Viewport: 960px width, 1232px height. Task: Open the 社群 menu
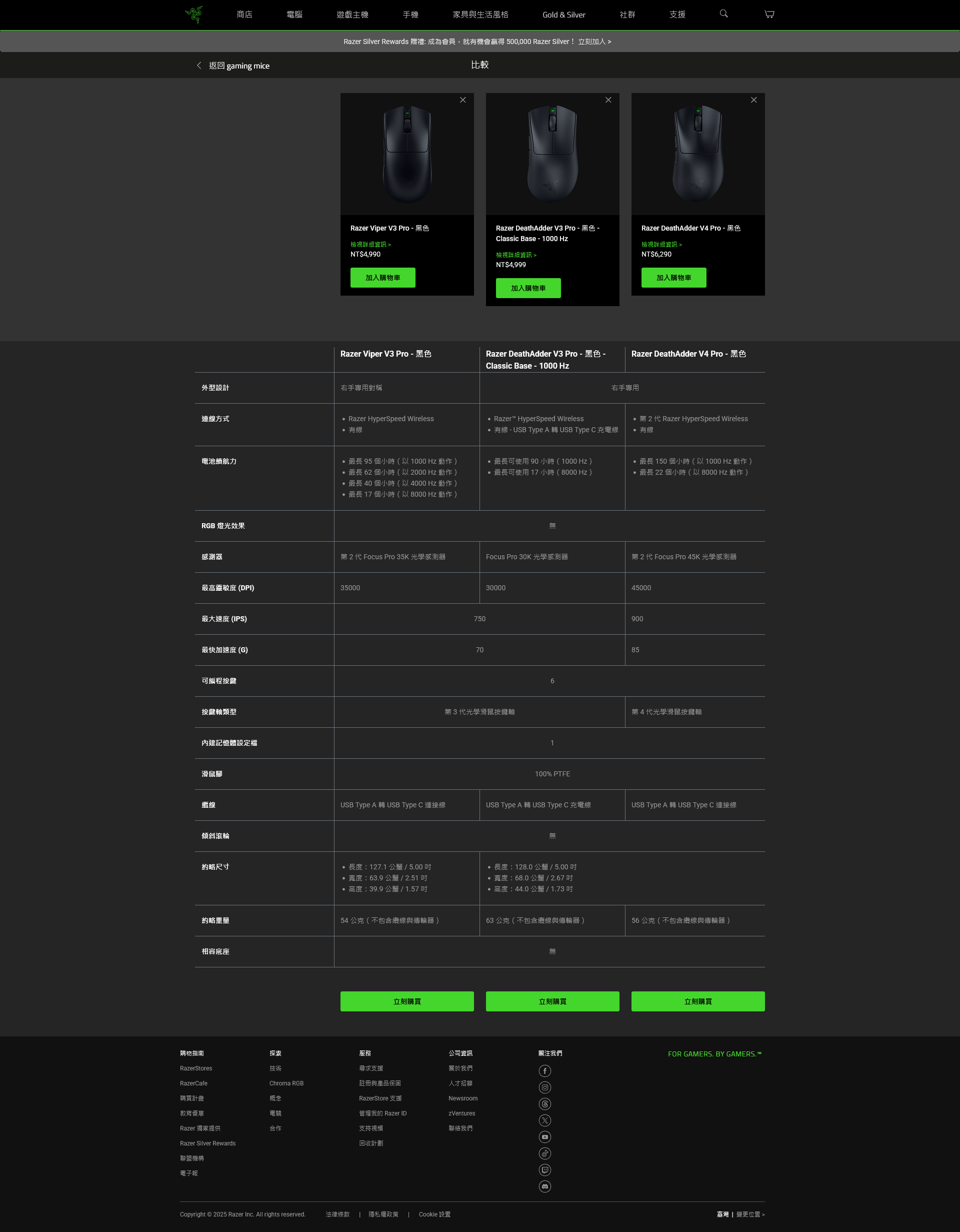[x=627, y=15]
